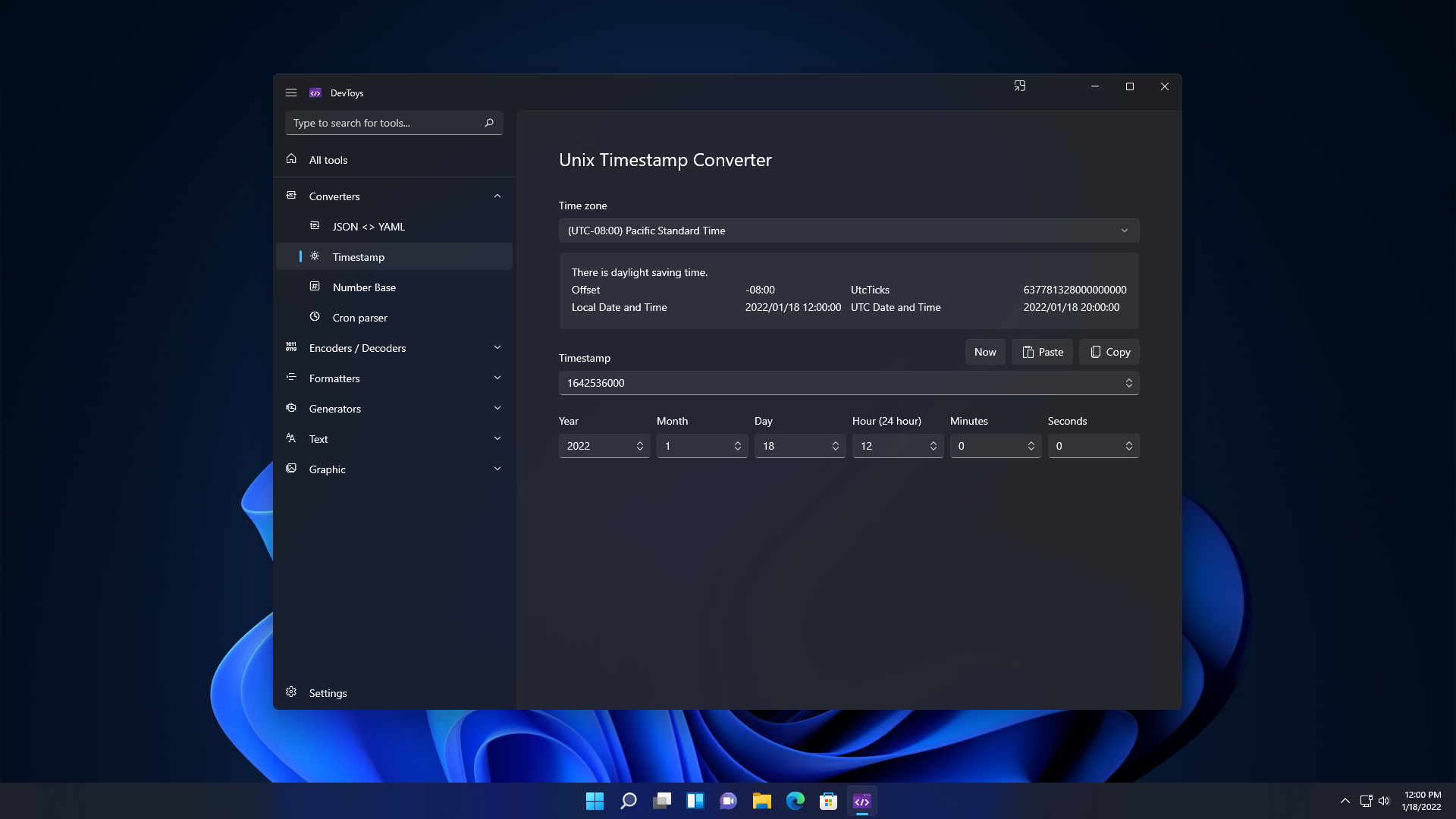Expand the Formatters group chevron
This screenshot has width=1456, height=819.
(x=497, y=378)
